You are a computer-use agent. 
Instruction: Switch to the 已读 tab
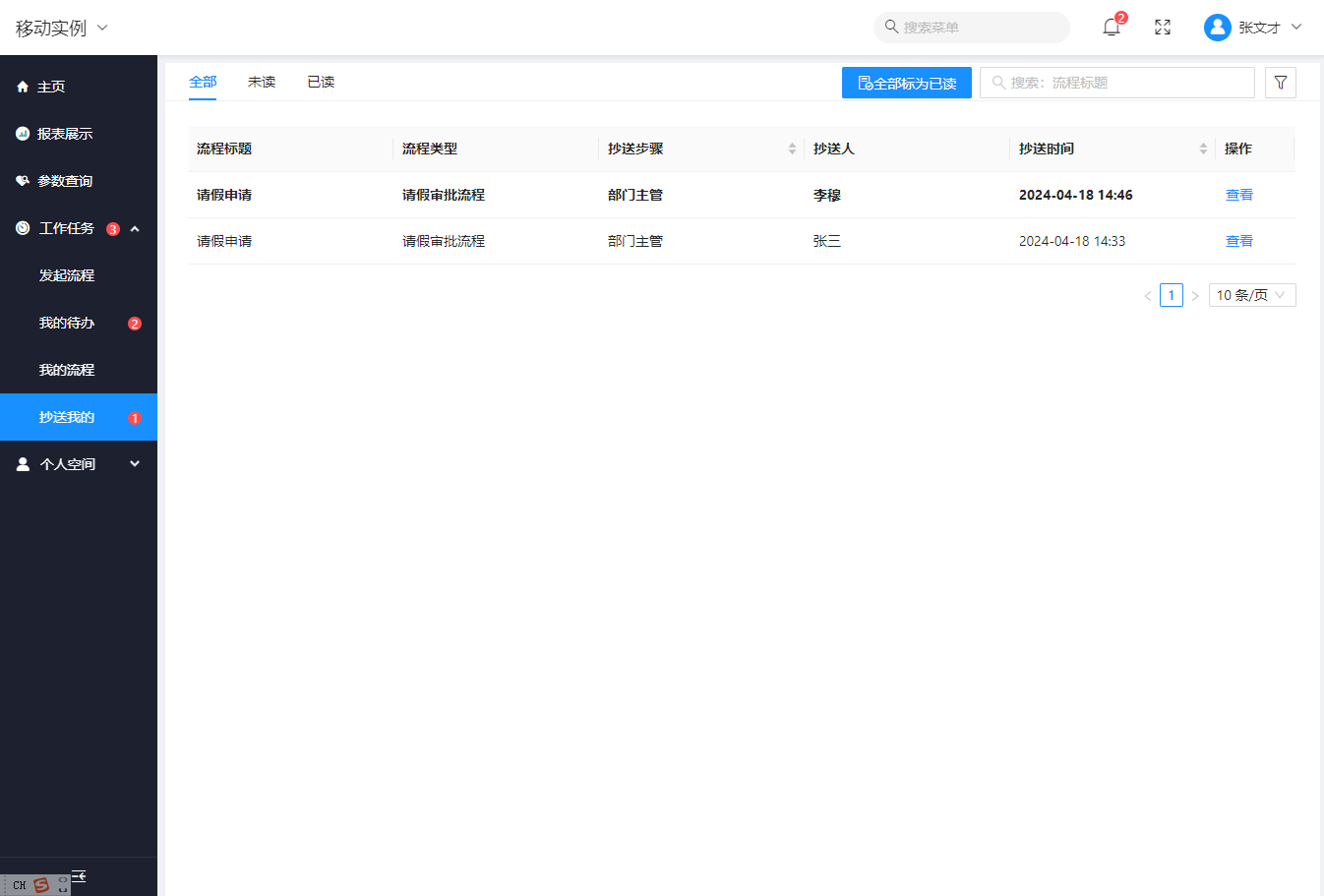321,82
